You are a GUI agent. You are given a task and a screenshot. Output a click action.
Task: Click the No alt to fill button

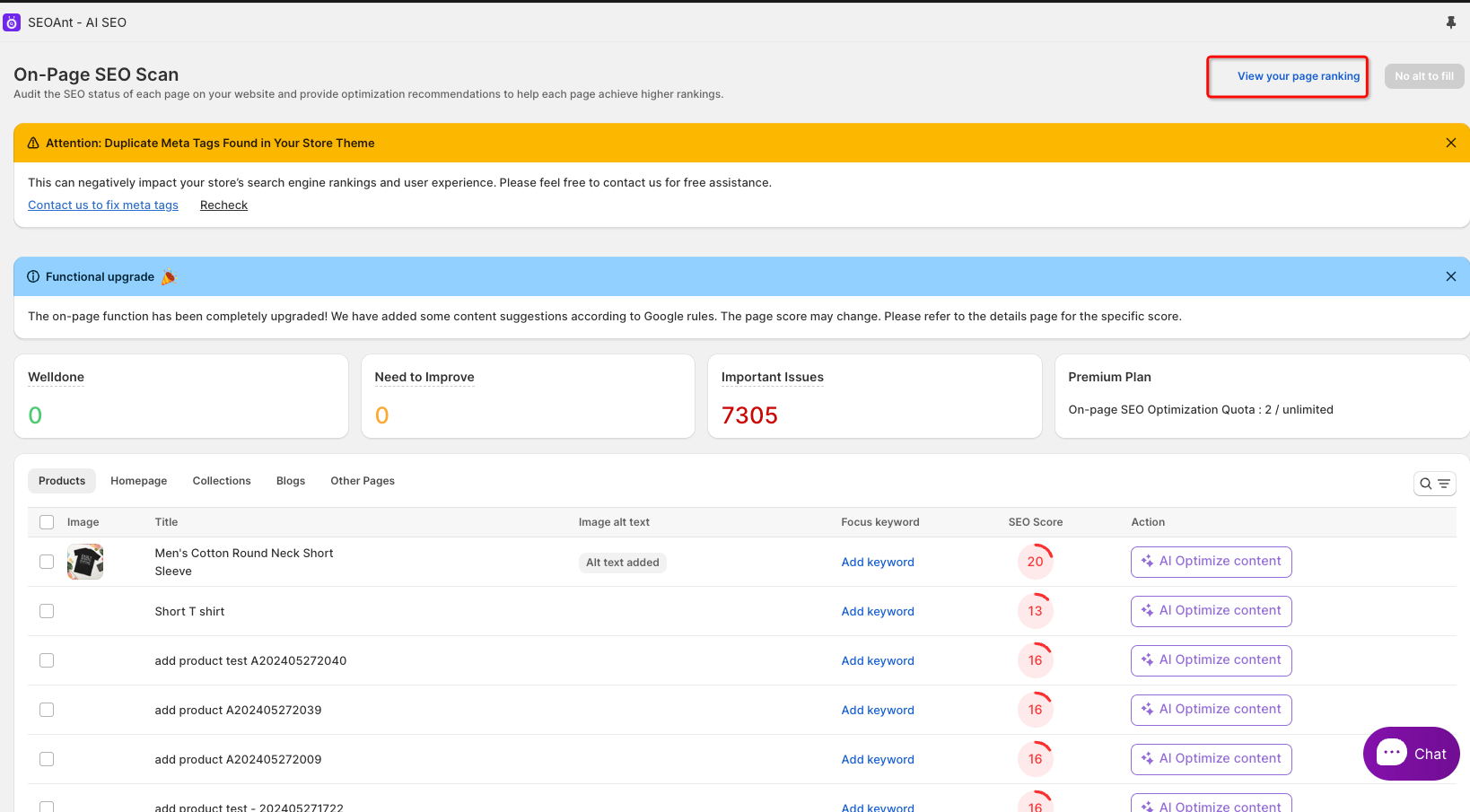(x=1424, y=76)
